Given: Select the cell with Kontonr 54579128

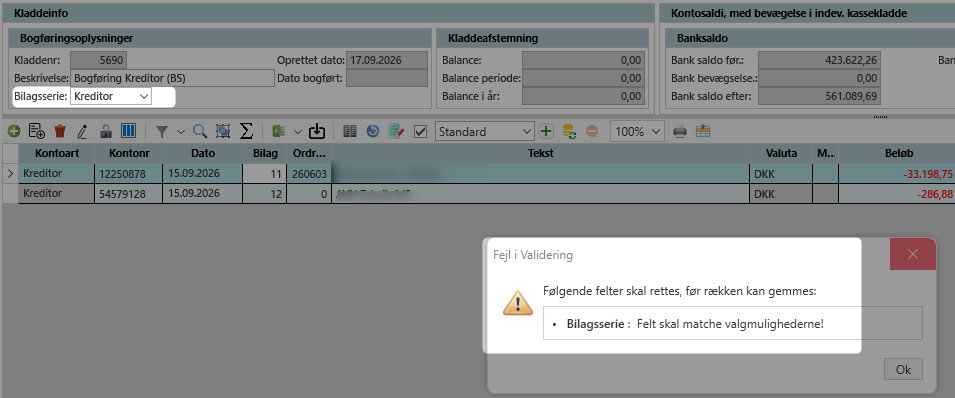Looking at the screenshot, I should [x=129, y=194].
